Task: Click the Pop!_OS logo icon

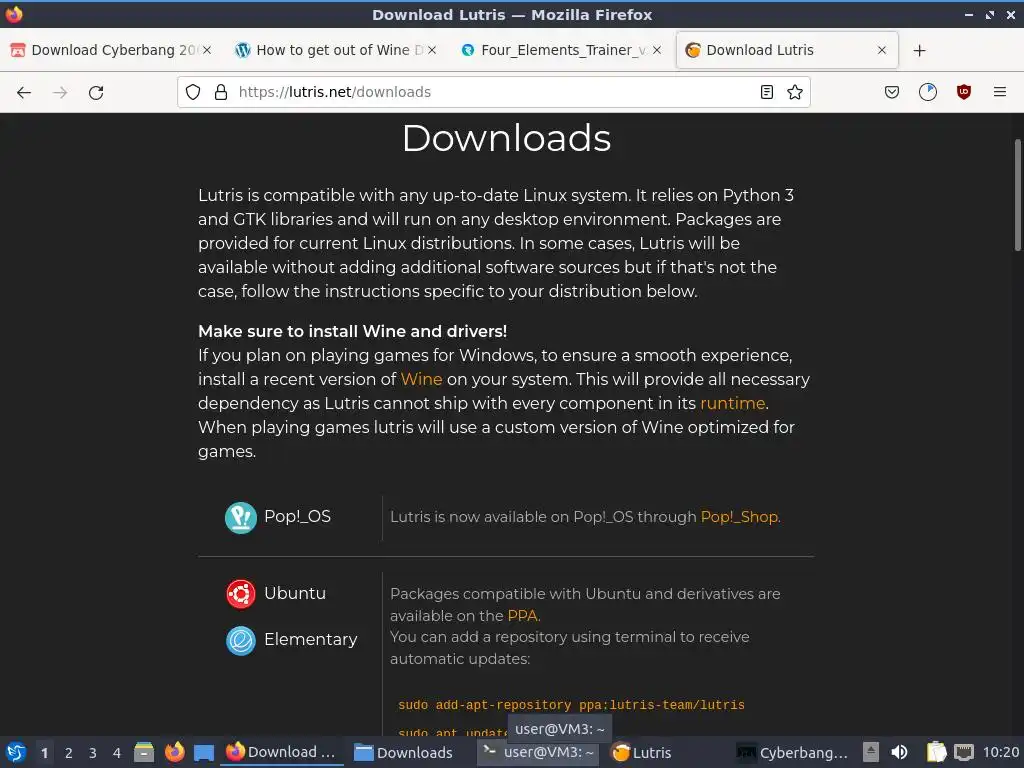Action: point(241,518)
